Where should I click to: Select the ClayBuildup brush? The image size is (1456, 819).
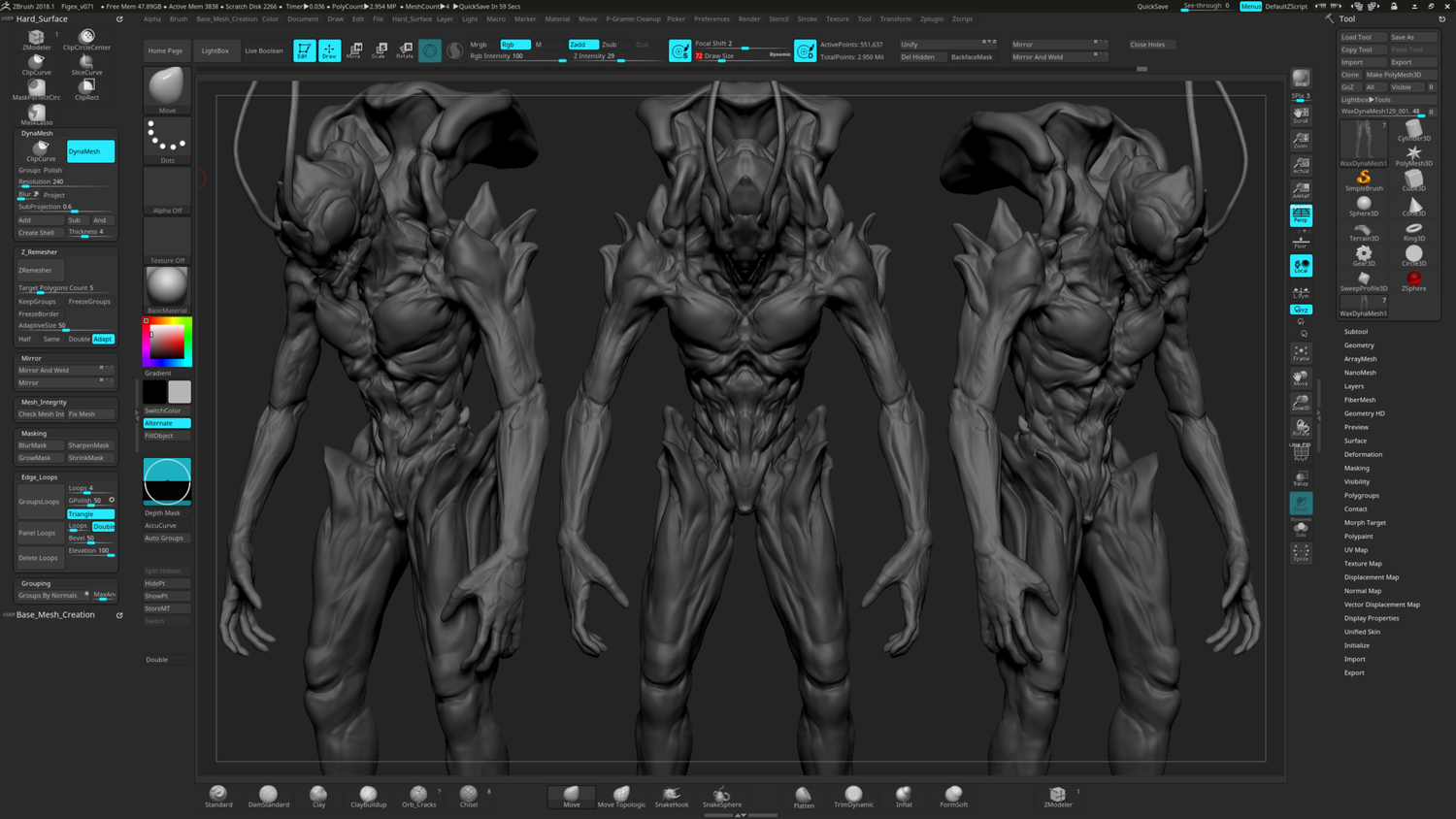click(x=368, y=796)
